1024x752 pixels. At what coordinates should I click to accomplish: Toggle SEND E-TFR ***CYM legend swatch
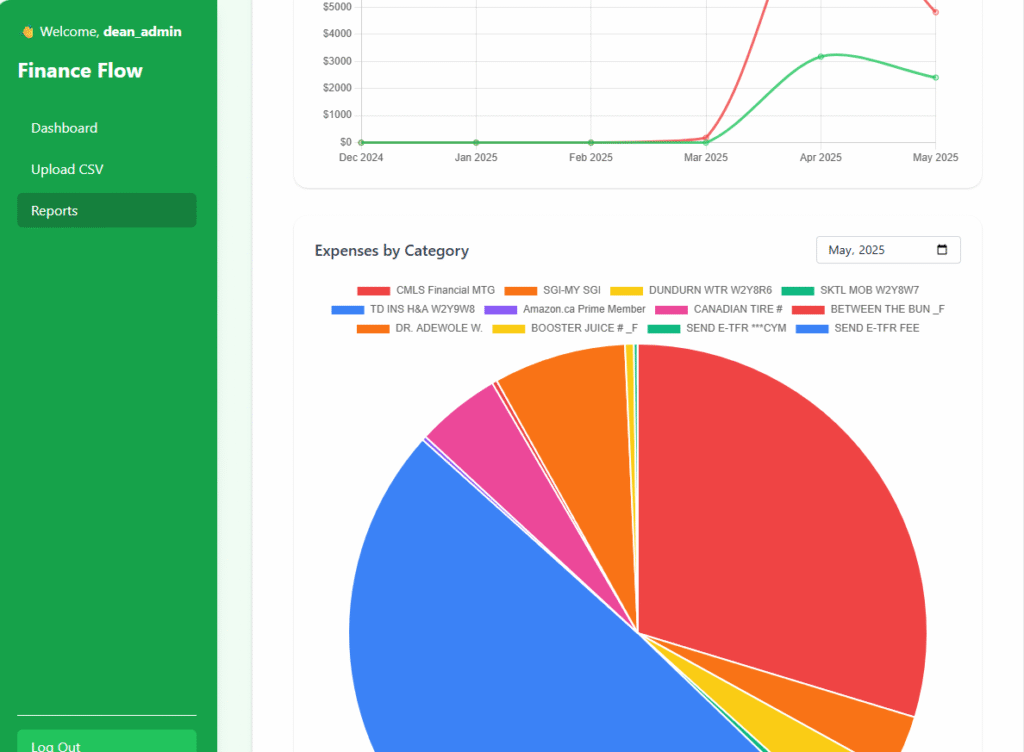(x=664, y=328)
